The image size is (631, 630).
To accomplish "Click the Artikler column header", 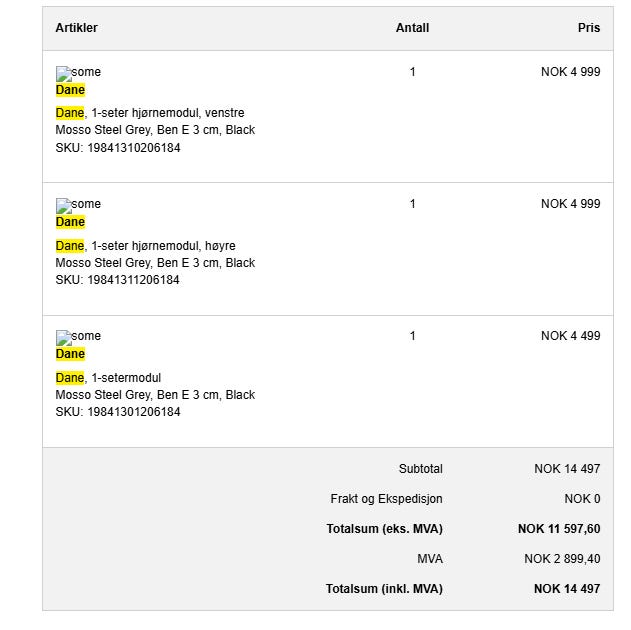I will tap(77, 28).
